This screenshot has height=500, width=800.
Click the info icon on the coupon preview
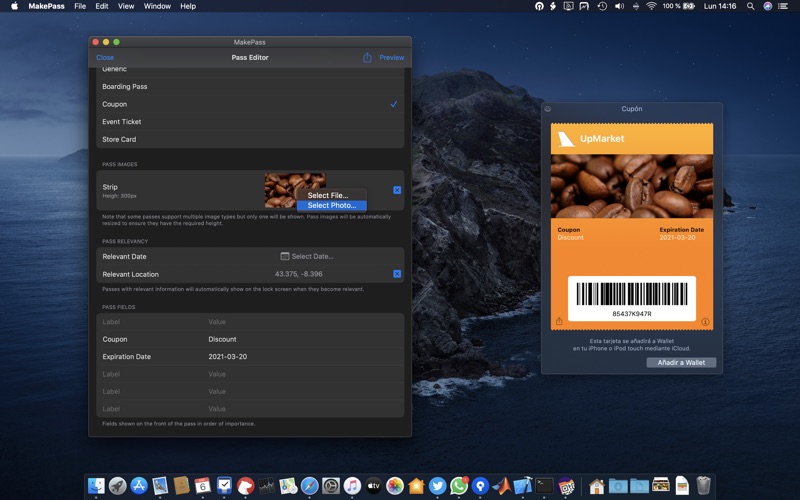[705, 321]
